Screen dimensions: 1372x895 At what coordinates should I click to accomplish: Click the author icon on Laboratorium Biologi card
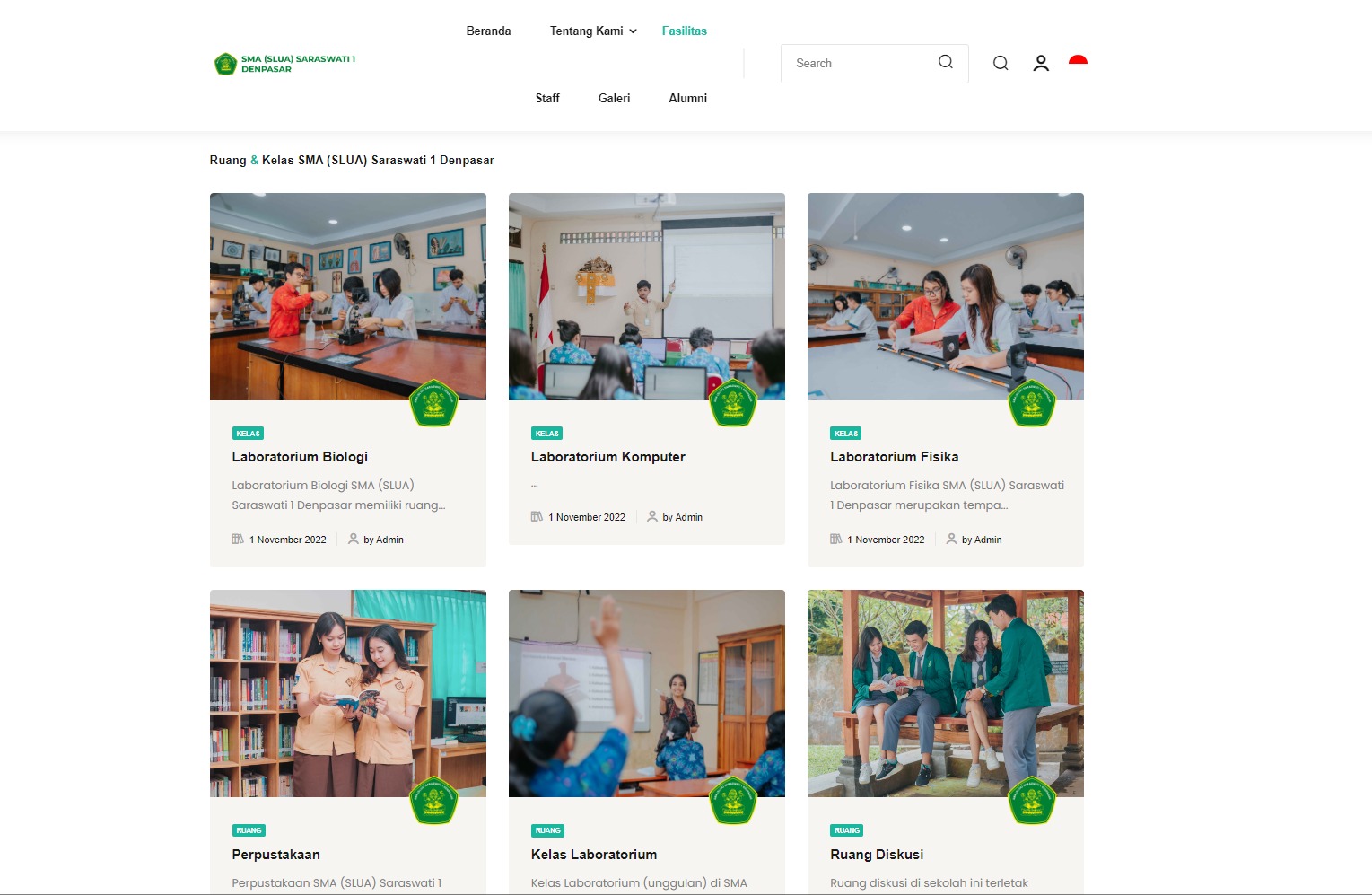[354, 539]
